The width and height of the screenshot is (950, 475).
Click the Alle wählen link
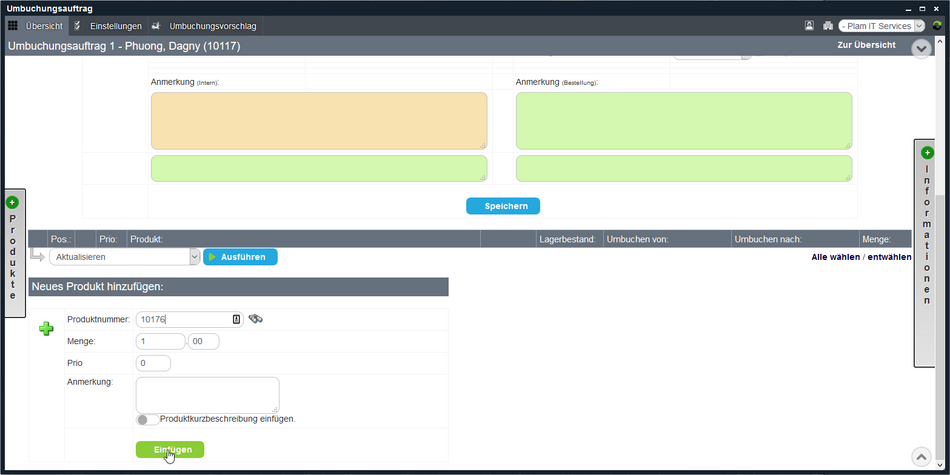pos(834,257)
